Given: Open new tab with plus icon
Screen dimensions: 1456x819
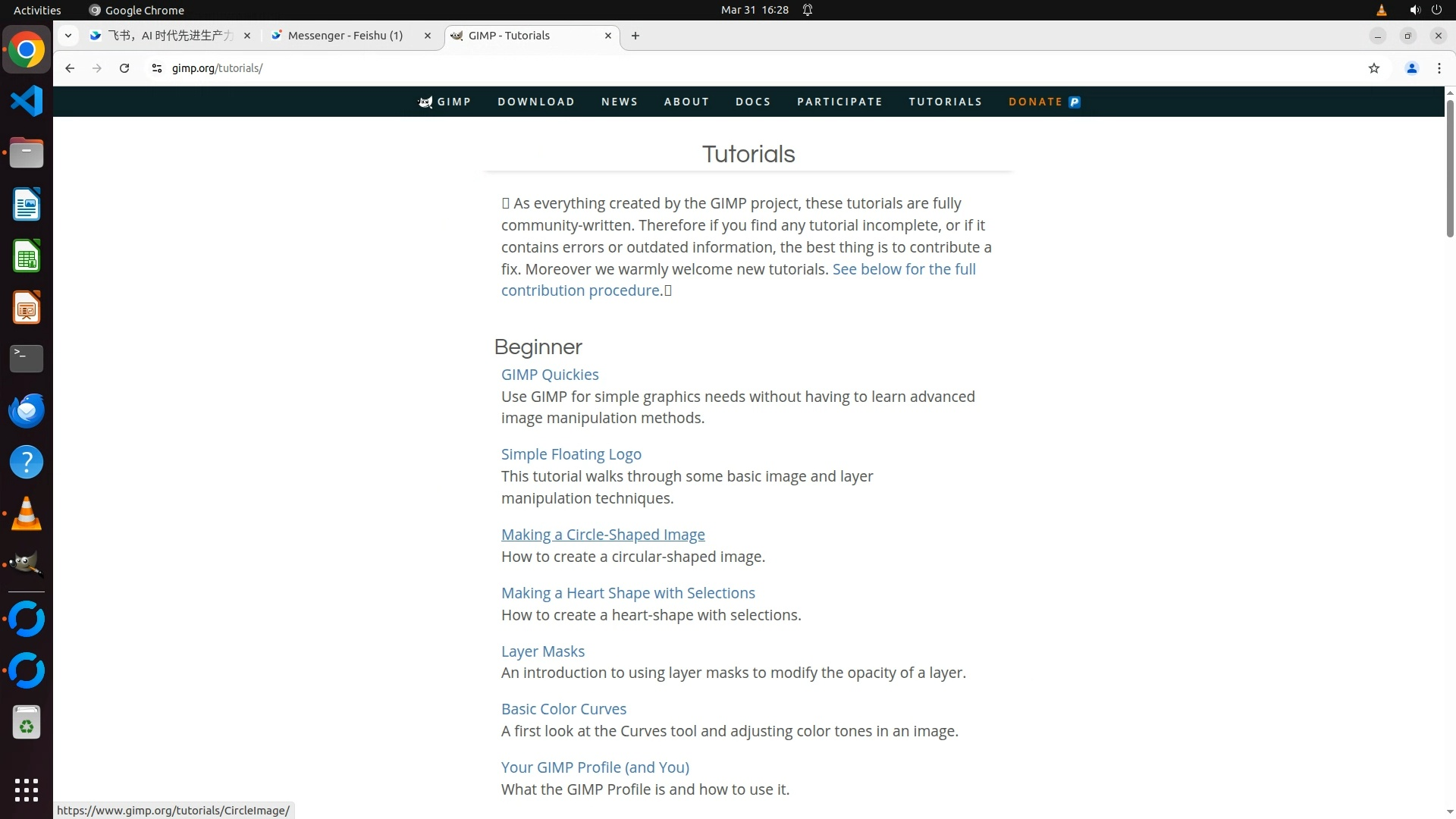Looking at the screenshot, I should pos(635,36).
